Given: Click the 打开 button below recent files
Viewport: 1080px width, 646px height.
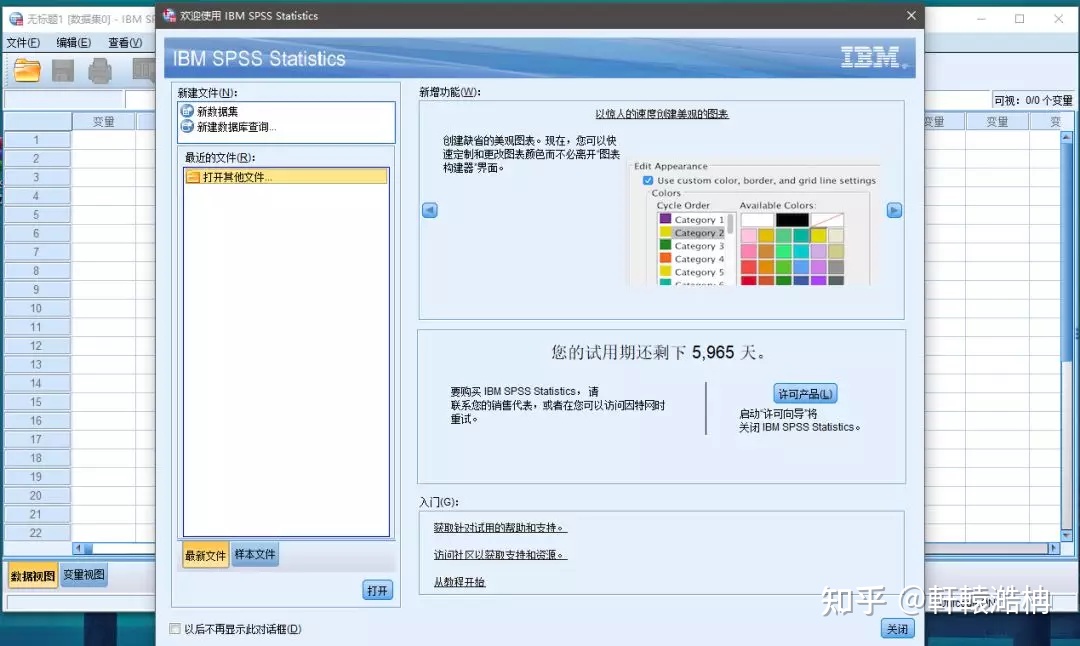Looking at the screenshot, I should click(x=377, y=590).
